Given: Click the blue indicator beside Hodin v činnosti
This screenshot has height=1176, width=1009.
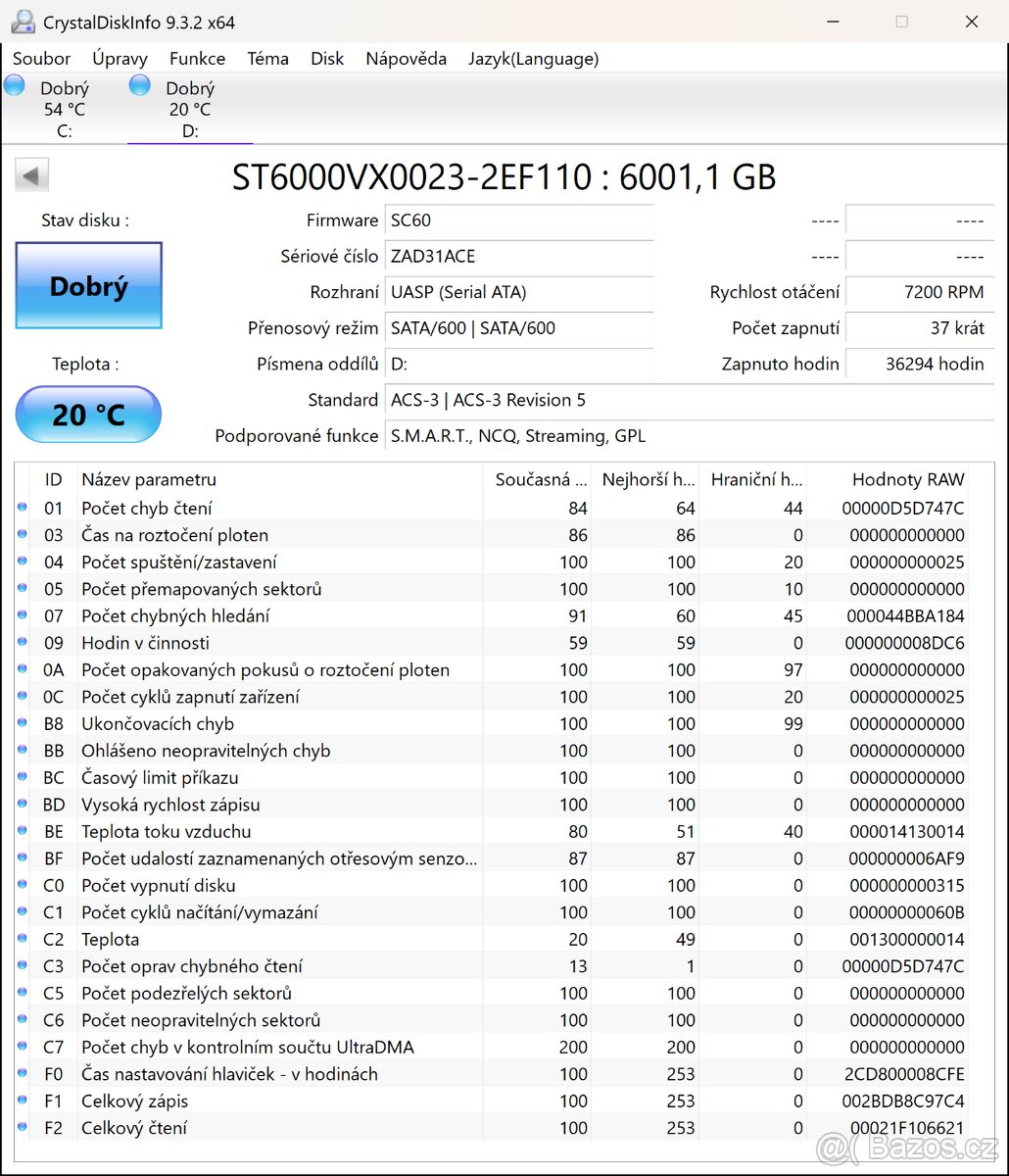Looking at the screenshot, I should click(x=22, y=642).
